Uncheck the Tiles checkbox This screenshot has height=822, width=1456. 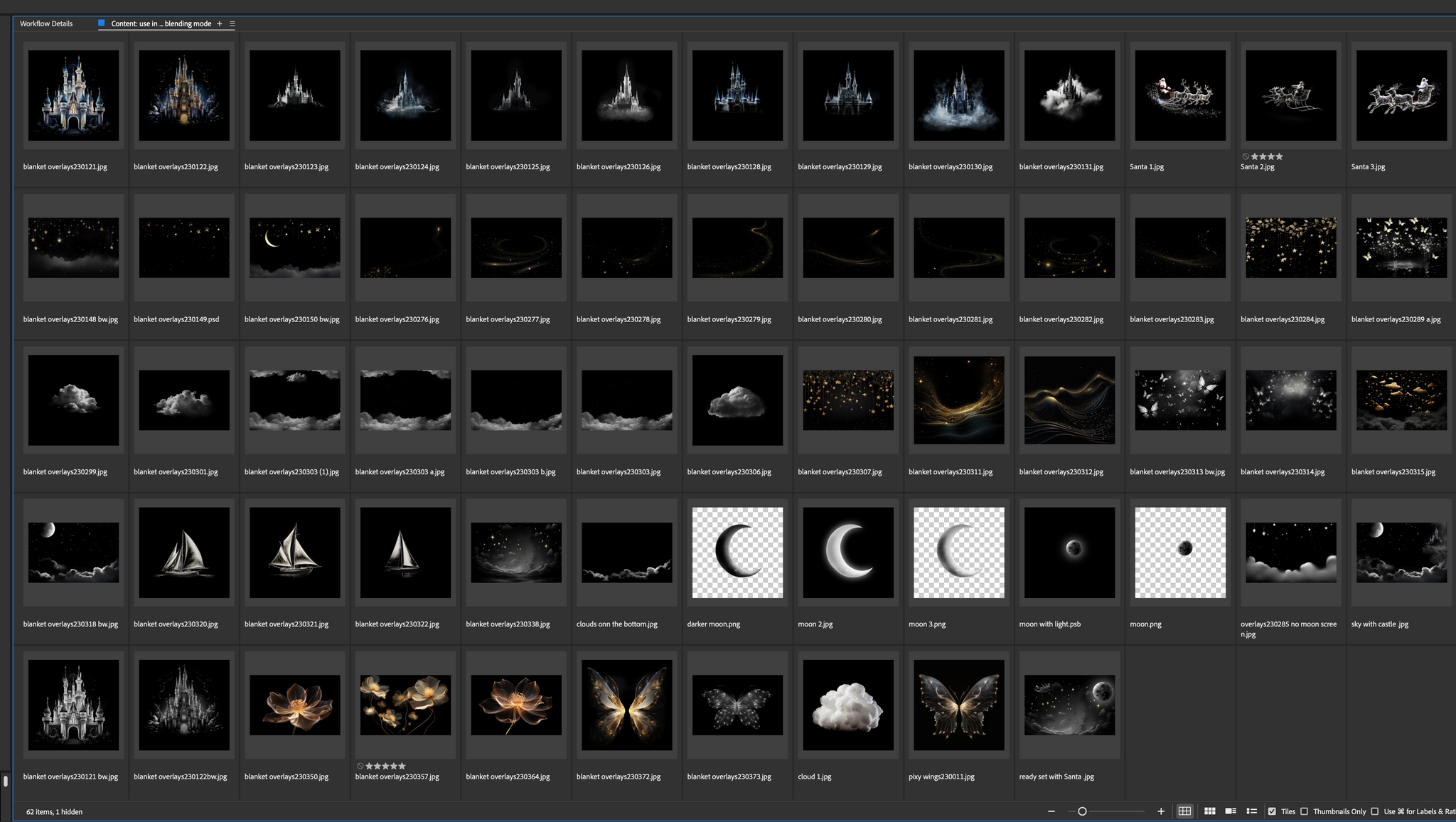pos(1272,811)
